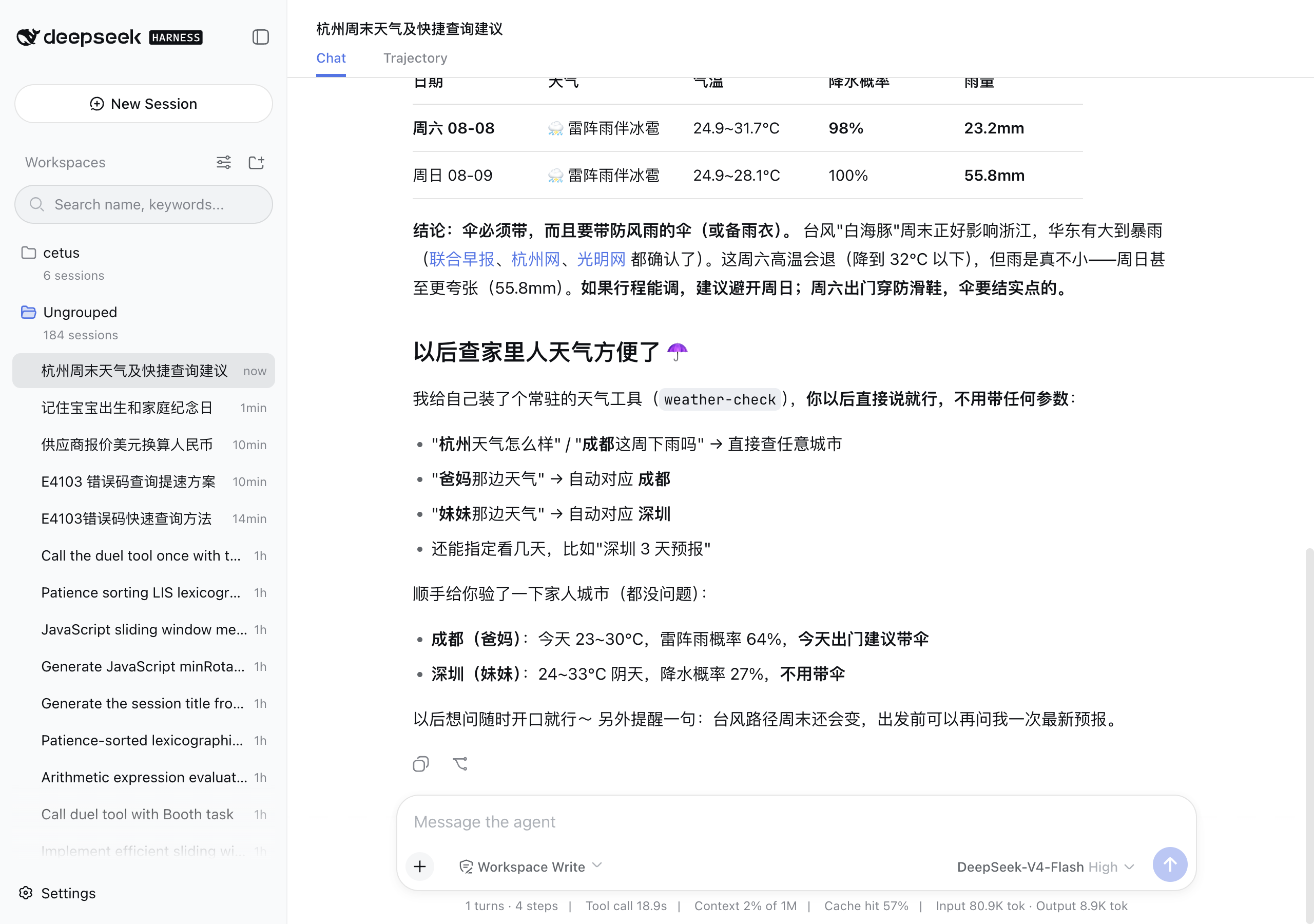Click table cell 周日 08-09
Image resolution: width=1314 pixels, height=924 pixels.
pyautogui.click(x=453, y=175)
